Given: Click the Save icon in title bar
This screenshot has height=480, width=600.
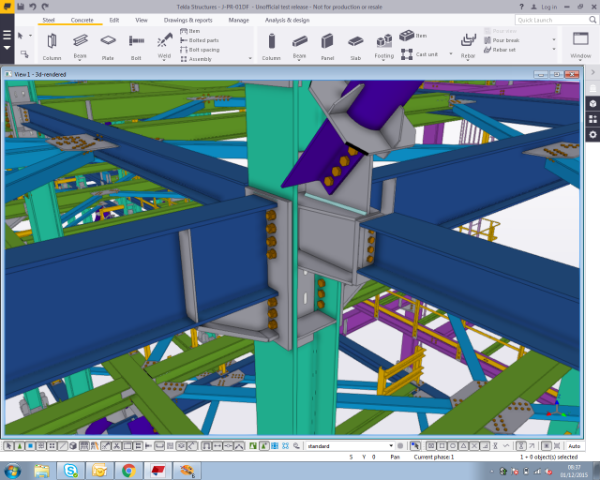Looking at the screenshot, I should click(19, 7).
